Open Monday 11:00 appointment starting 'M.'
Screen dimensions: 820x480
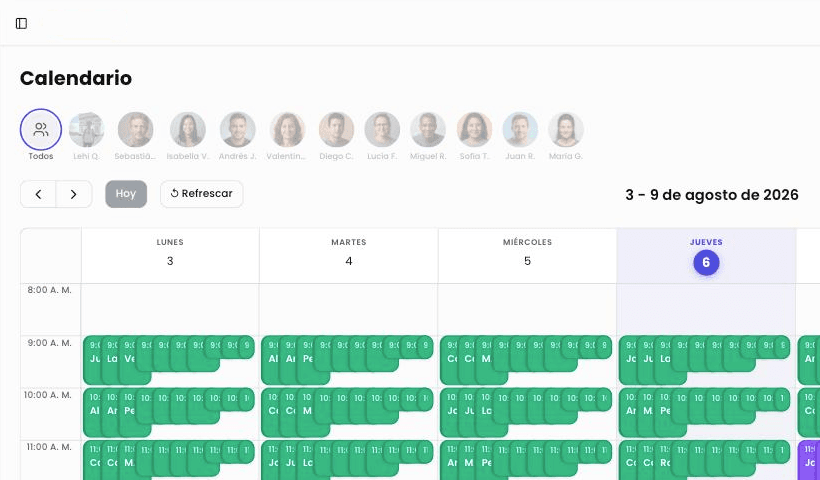pyautogui.click(x=128, y=460)
